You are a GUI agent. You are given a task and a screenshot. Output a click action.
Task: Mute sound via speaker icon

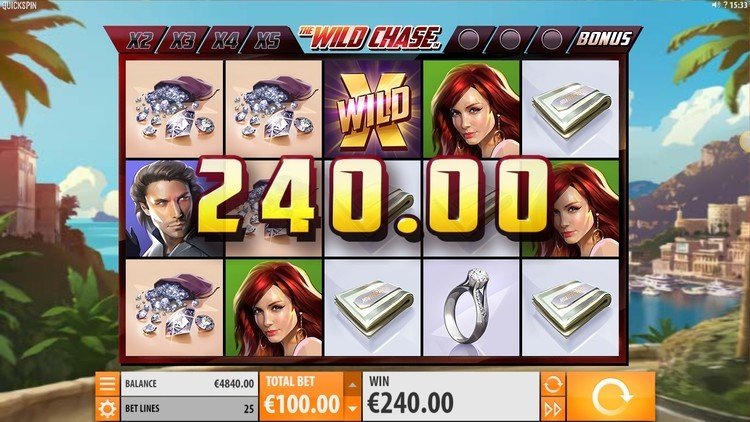pos(716,5)
